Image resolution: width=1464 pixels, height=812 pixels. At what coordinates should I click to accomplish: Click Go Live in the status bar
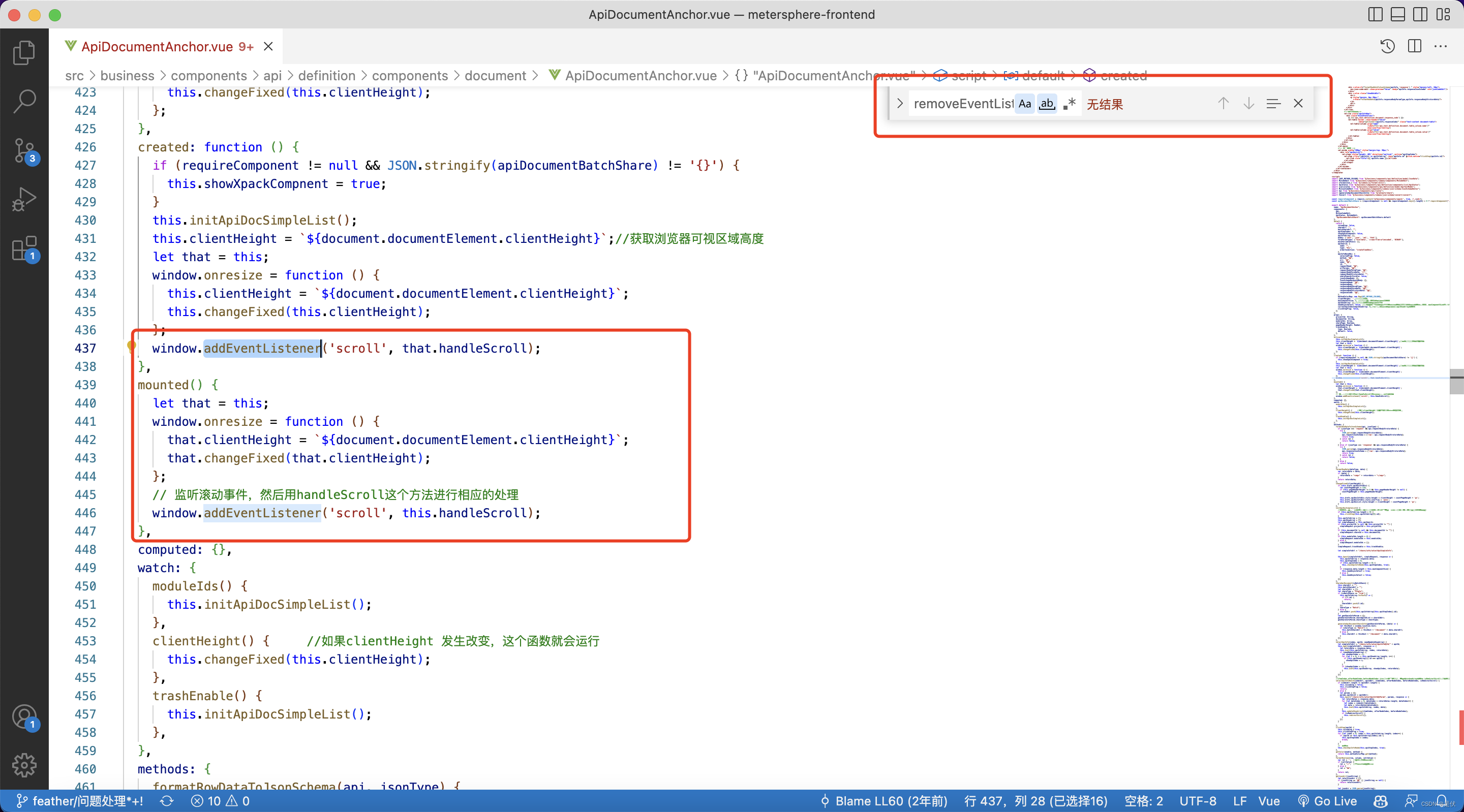pyautogui.click(x=1327, y=801)
